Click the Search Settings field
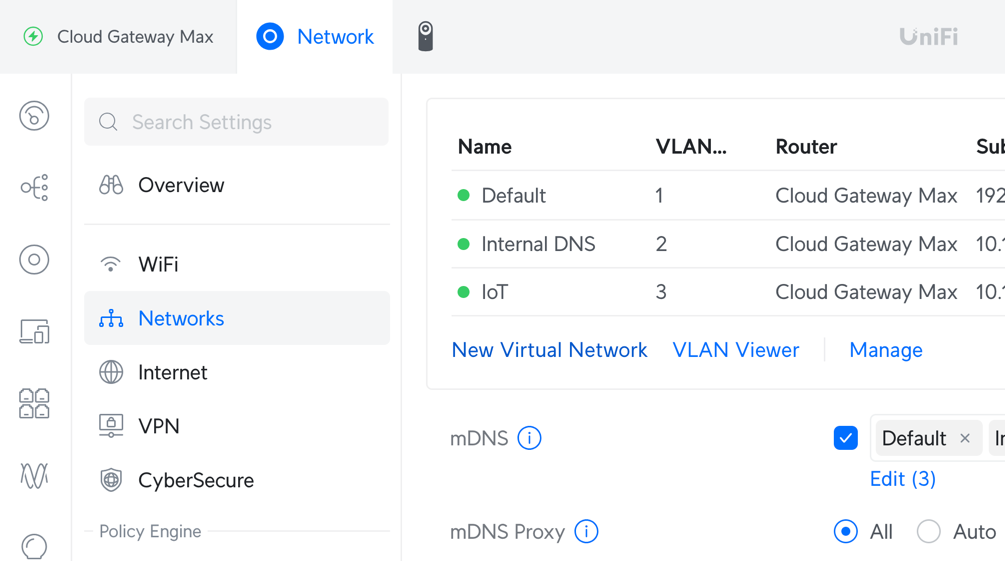Viewport: 1005px width, 561px height. pyautogui.click(x=237, y=122)
